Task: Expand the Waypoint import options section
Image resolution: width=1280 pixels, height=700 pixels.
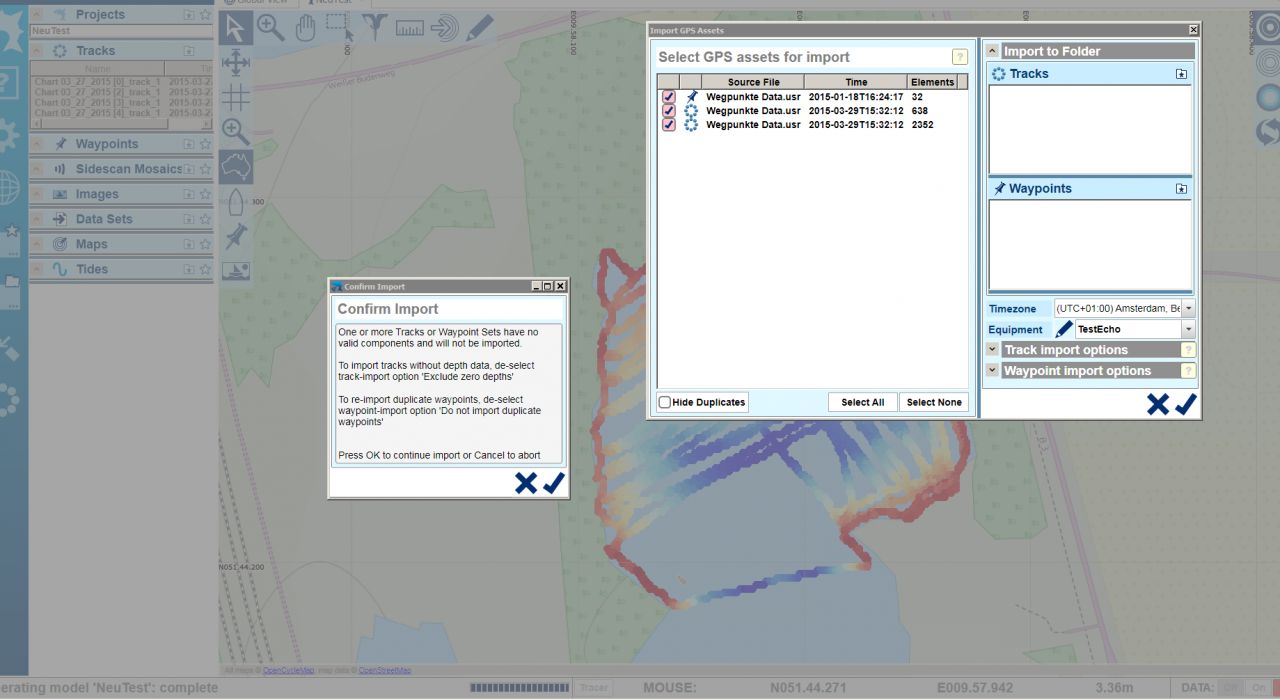Action: (992, 371)
